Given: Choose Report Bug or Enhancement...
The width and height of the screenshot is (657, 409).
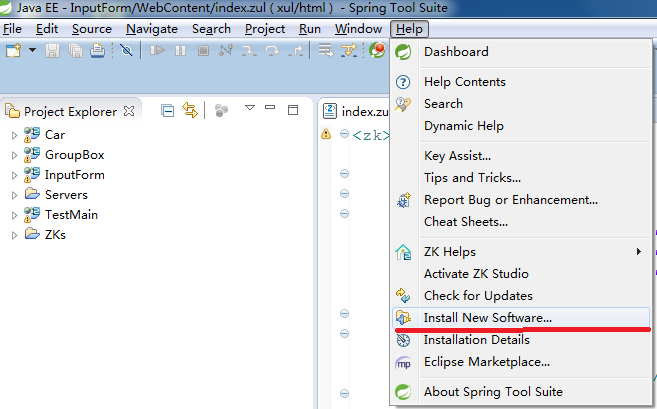Looking at the screenshot, I should [521, 200].
